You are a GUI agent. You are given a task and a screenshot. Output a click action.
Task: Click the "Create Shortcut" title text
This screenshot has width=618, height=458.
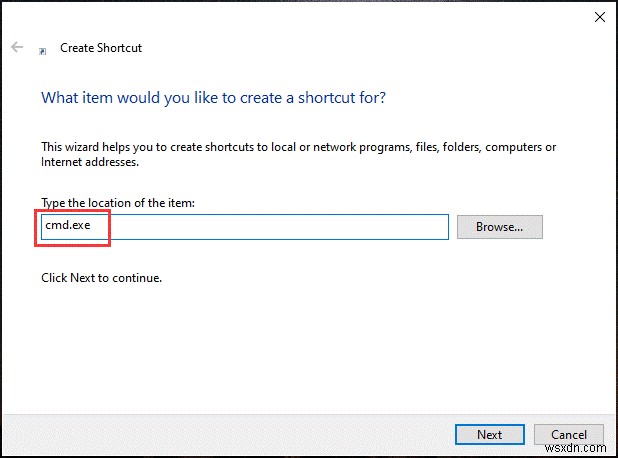point(101,48)
